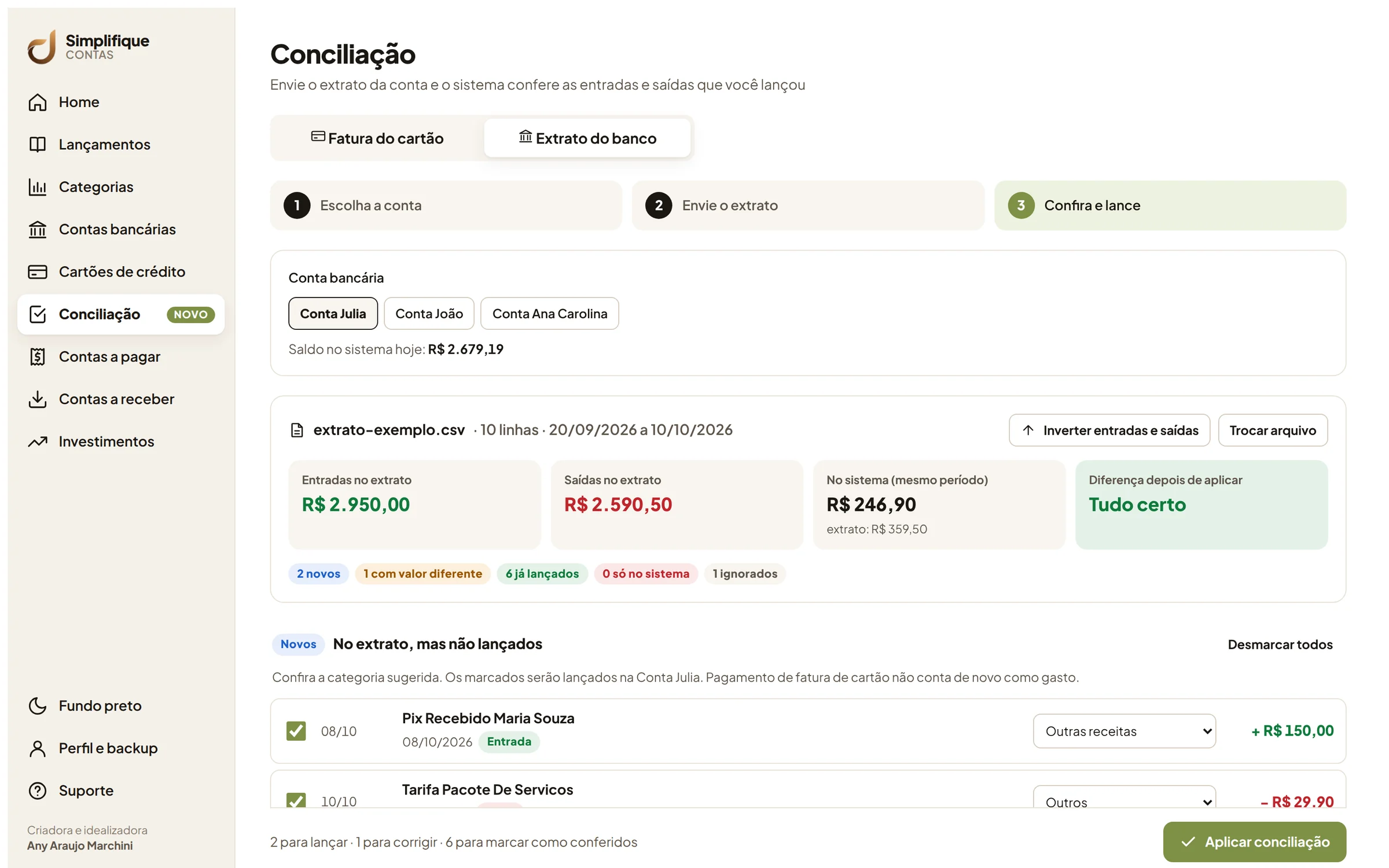Switch to the Extrato do banco tab
Viewport: 1389px width, 868px height.
click(x=587, y=138)
